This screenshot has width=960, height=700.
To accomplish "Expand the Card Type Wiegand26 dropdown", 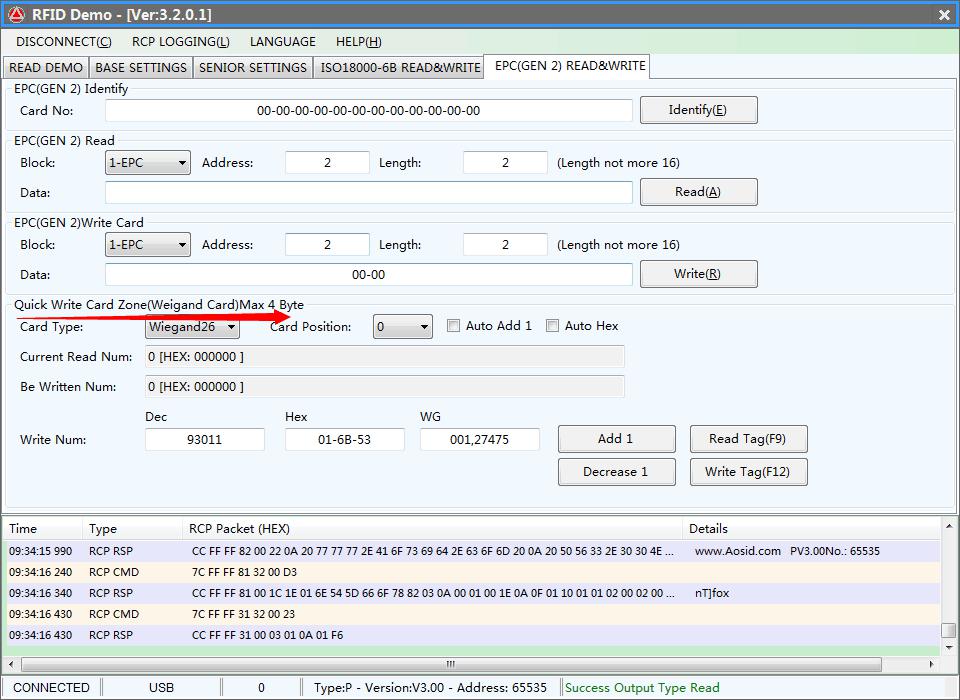I will tap(192, 327).
